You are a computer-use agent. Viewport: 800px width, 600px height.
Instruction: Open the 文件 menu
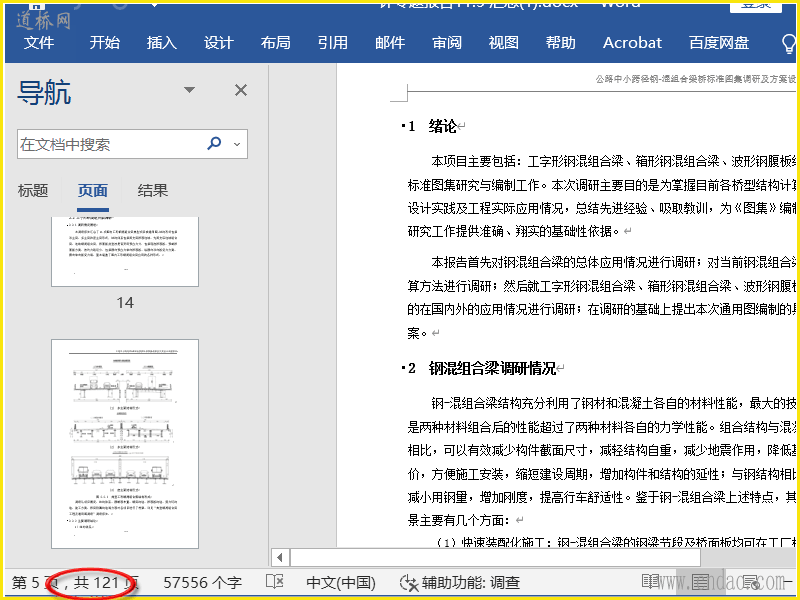coord(39,43)
